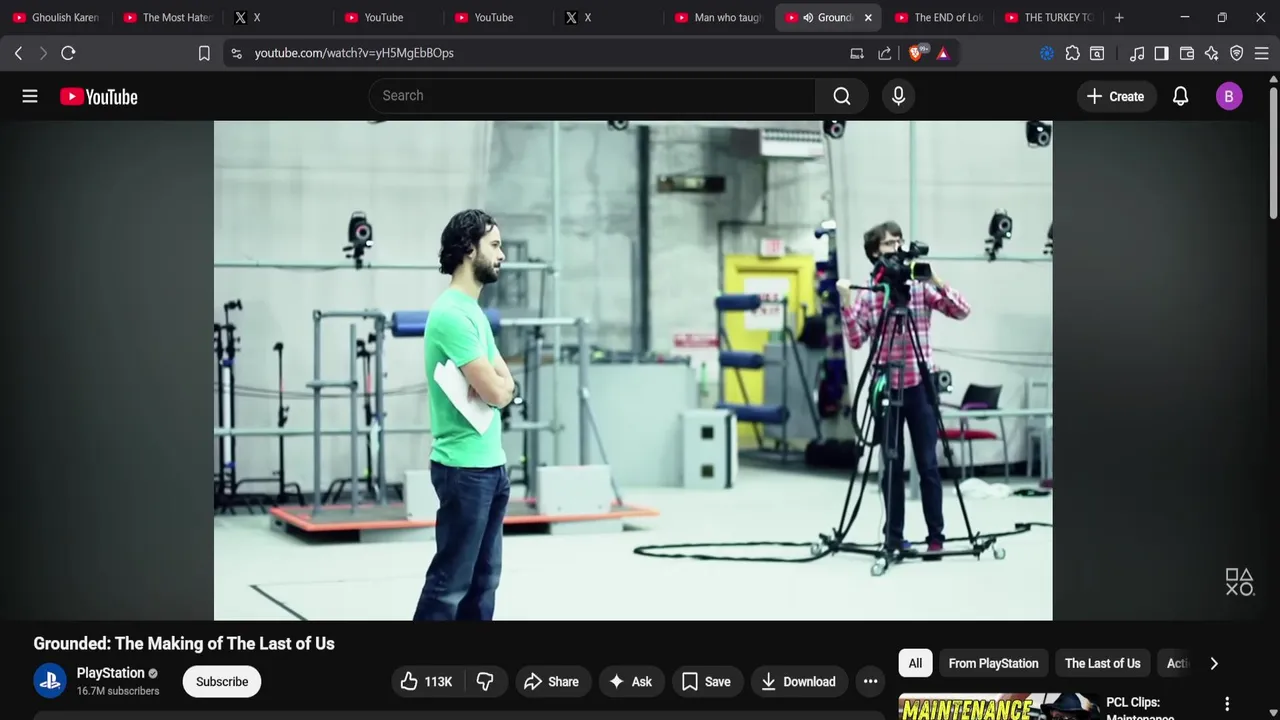Share the video
The height and width of the screenshot is (720, 1280).
coord(551,681)
